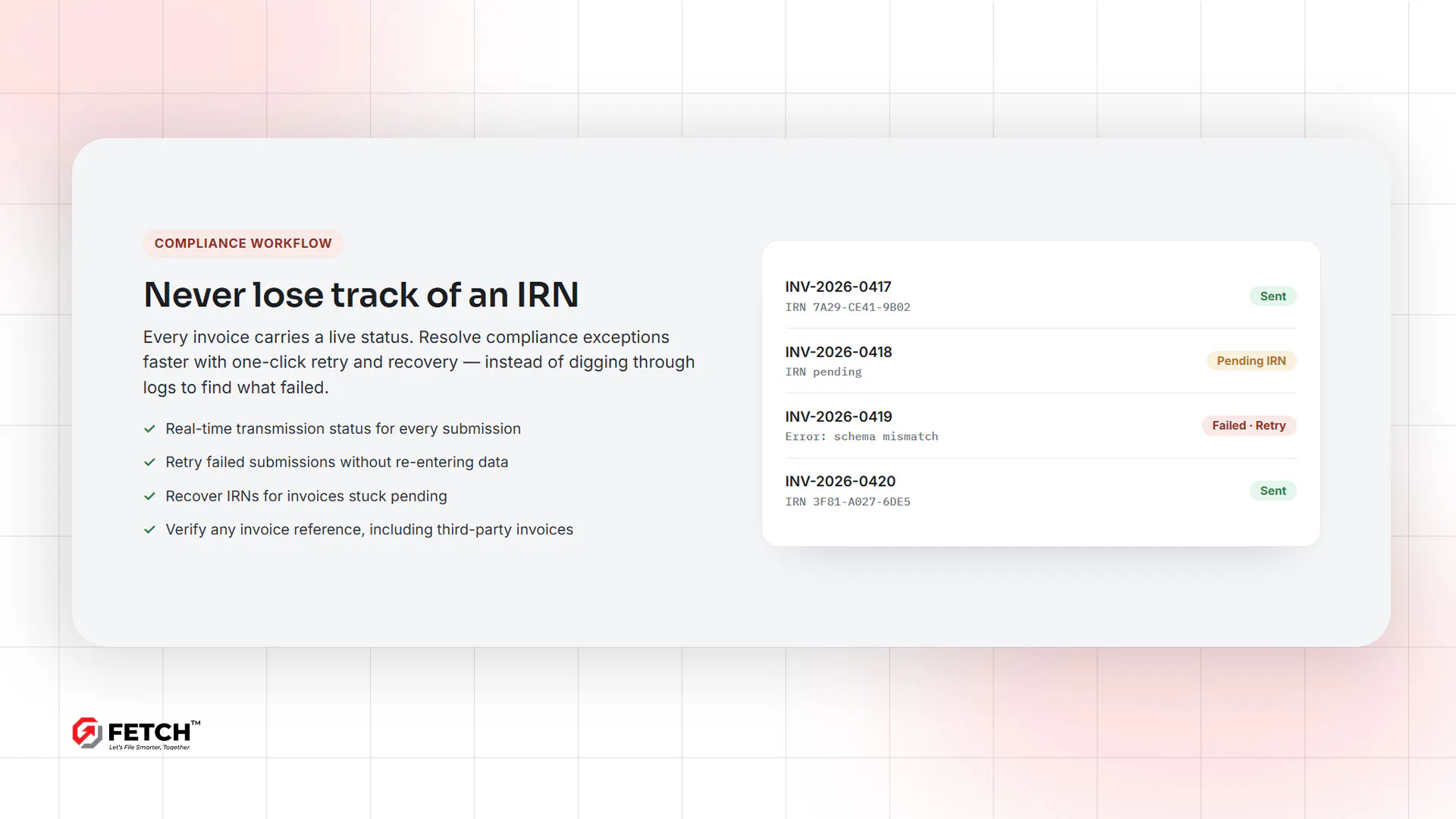Click the COMPLIANCE WORKFLOW tag

[243, 243]
